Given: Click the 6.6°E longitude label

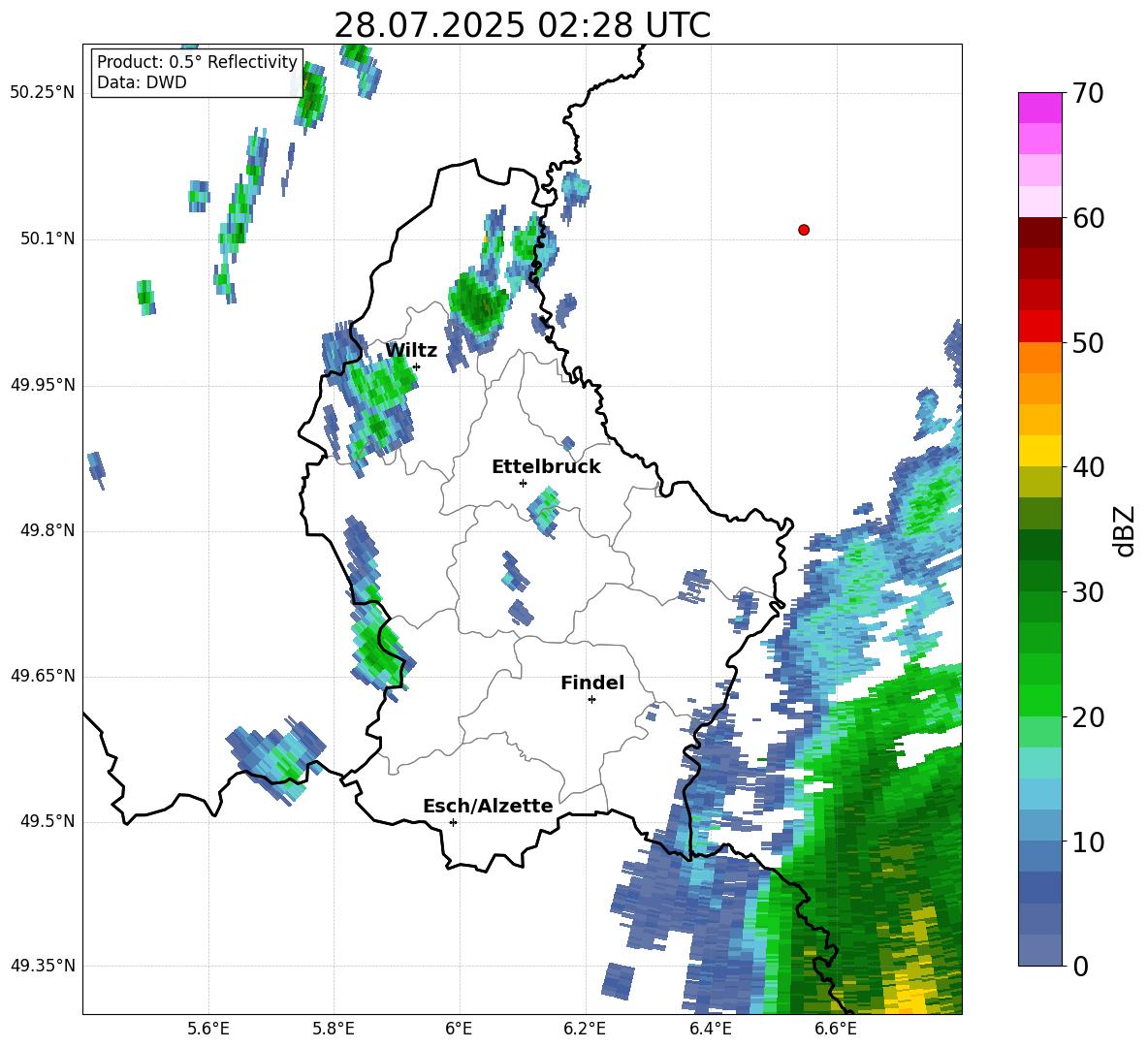Looking at the screenshot, I should [836, 1029].
